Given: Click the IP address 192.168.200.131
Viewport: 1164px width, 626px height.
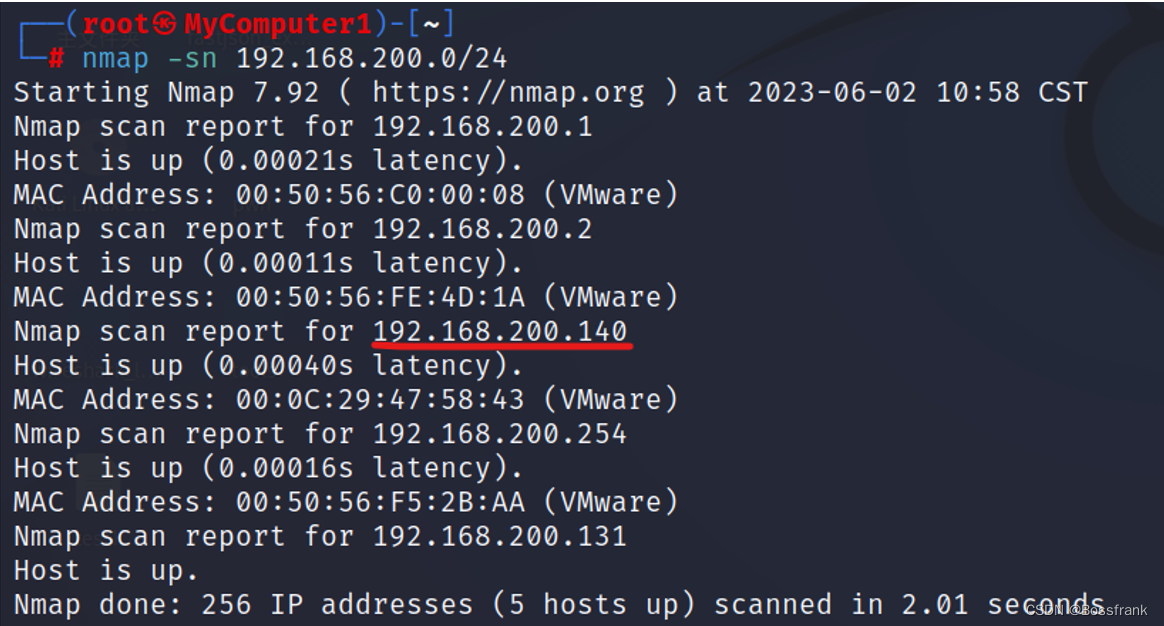Looking at the screenshot, I should tap(500, 537).
